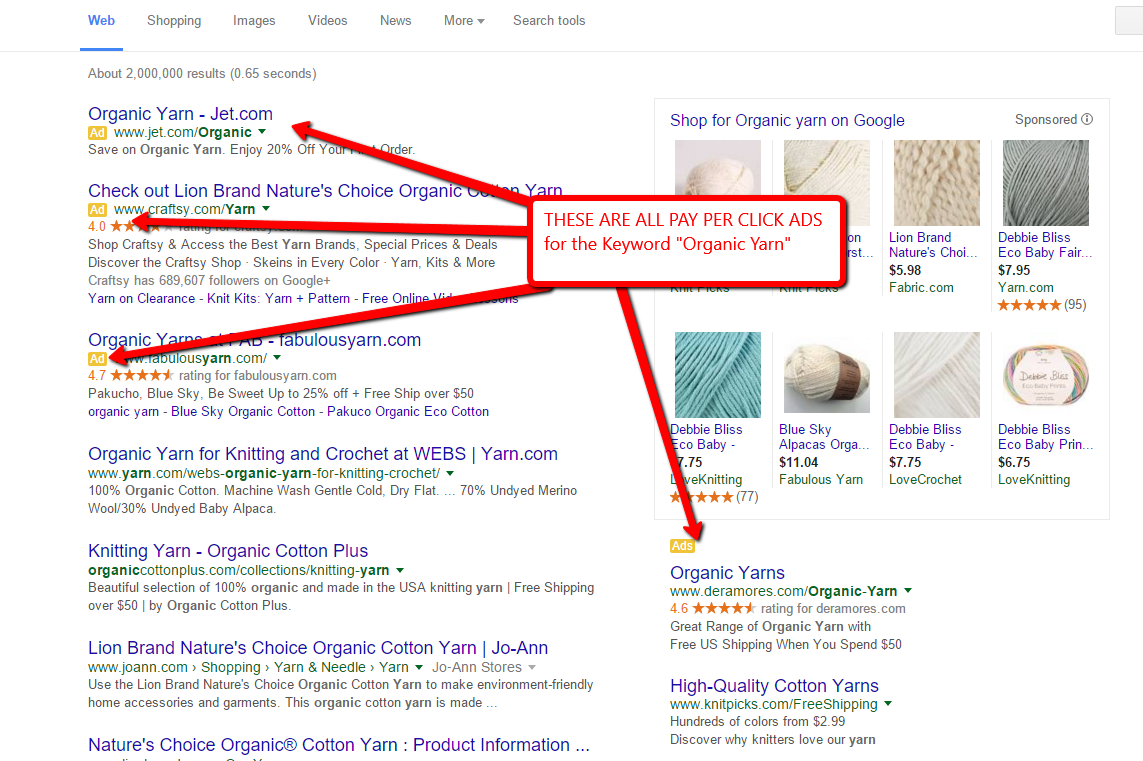
Task: Open white Debbie Bliss Eco Baby $7.75 thumbnail
Action: (937, 375)
